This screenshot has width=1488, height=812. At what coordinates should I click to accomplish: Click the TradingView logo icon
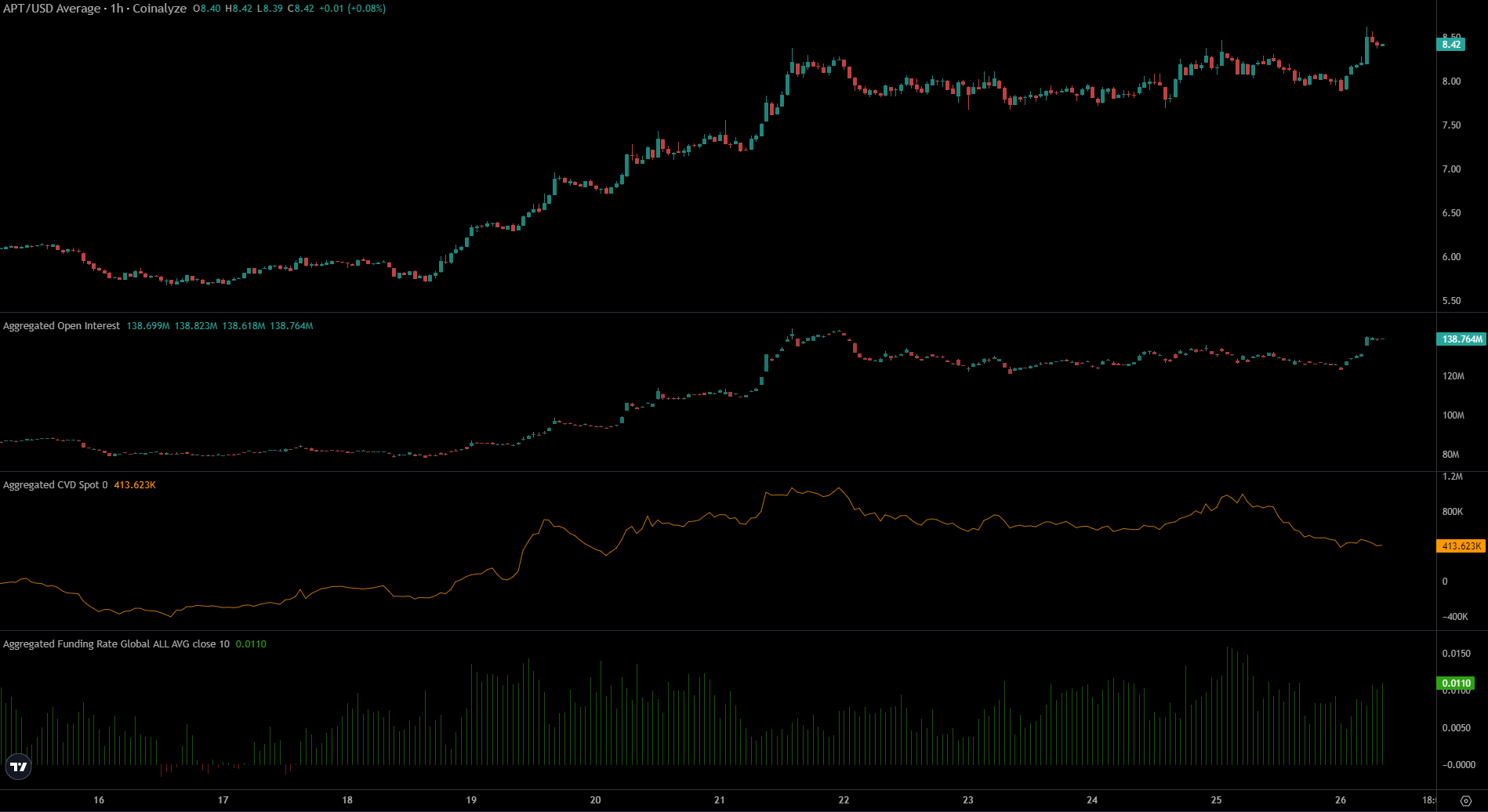click(x=18, y=767)
